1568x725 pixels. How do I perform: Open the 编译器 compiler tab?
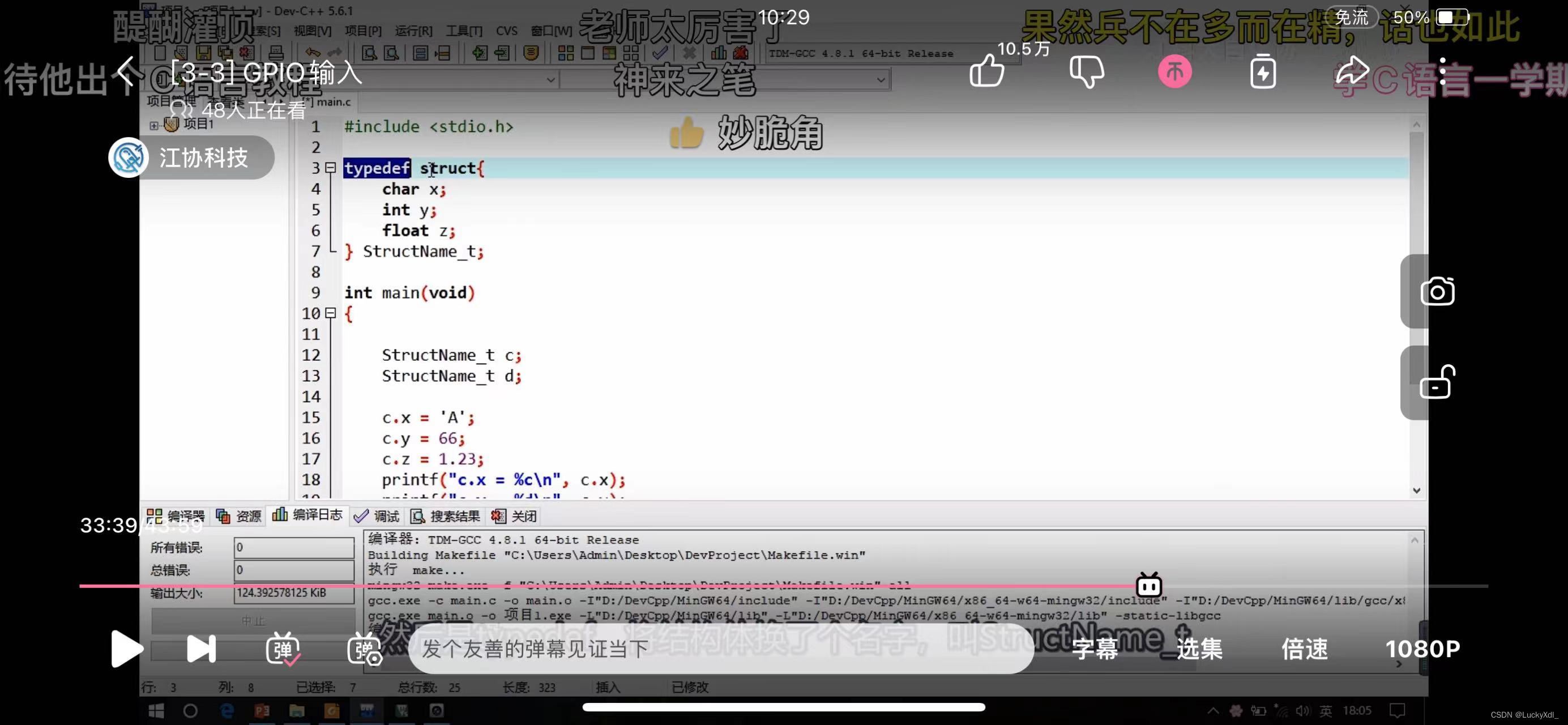[x=176, y=516]
